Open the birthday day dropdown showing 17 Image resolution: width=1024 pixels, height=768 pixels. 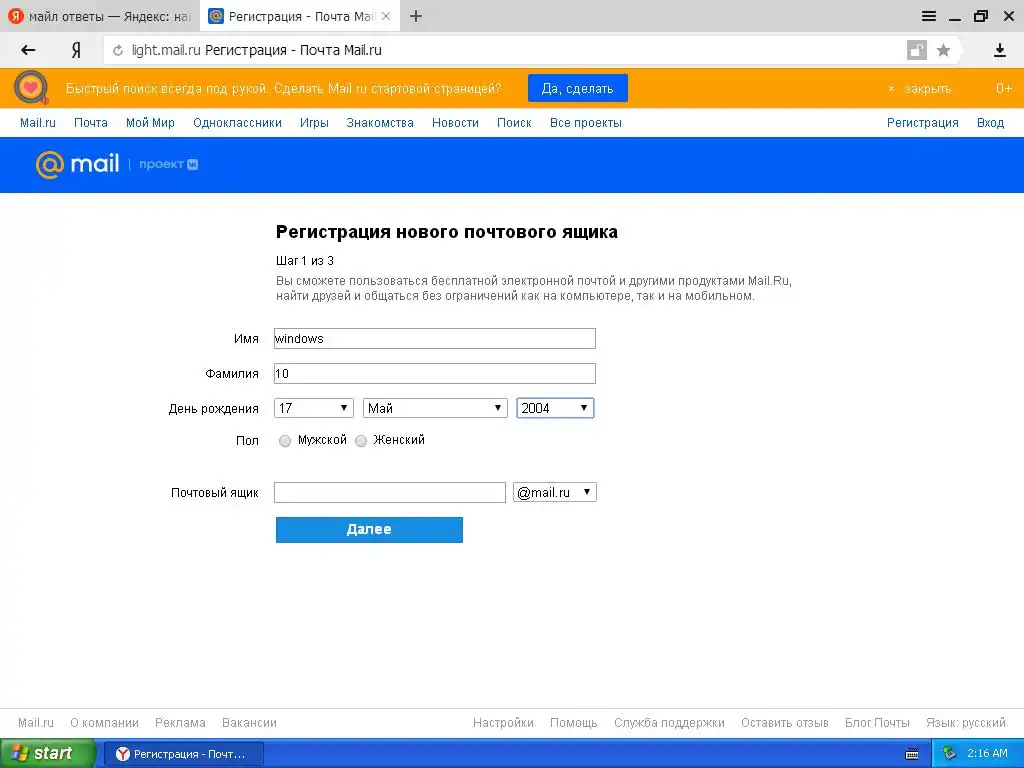coord(313,408)
